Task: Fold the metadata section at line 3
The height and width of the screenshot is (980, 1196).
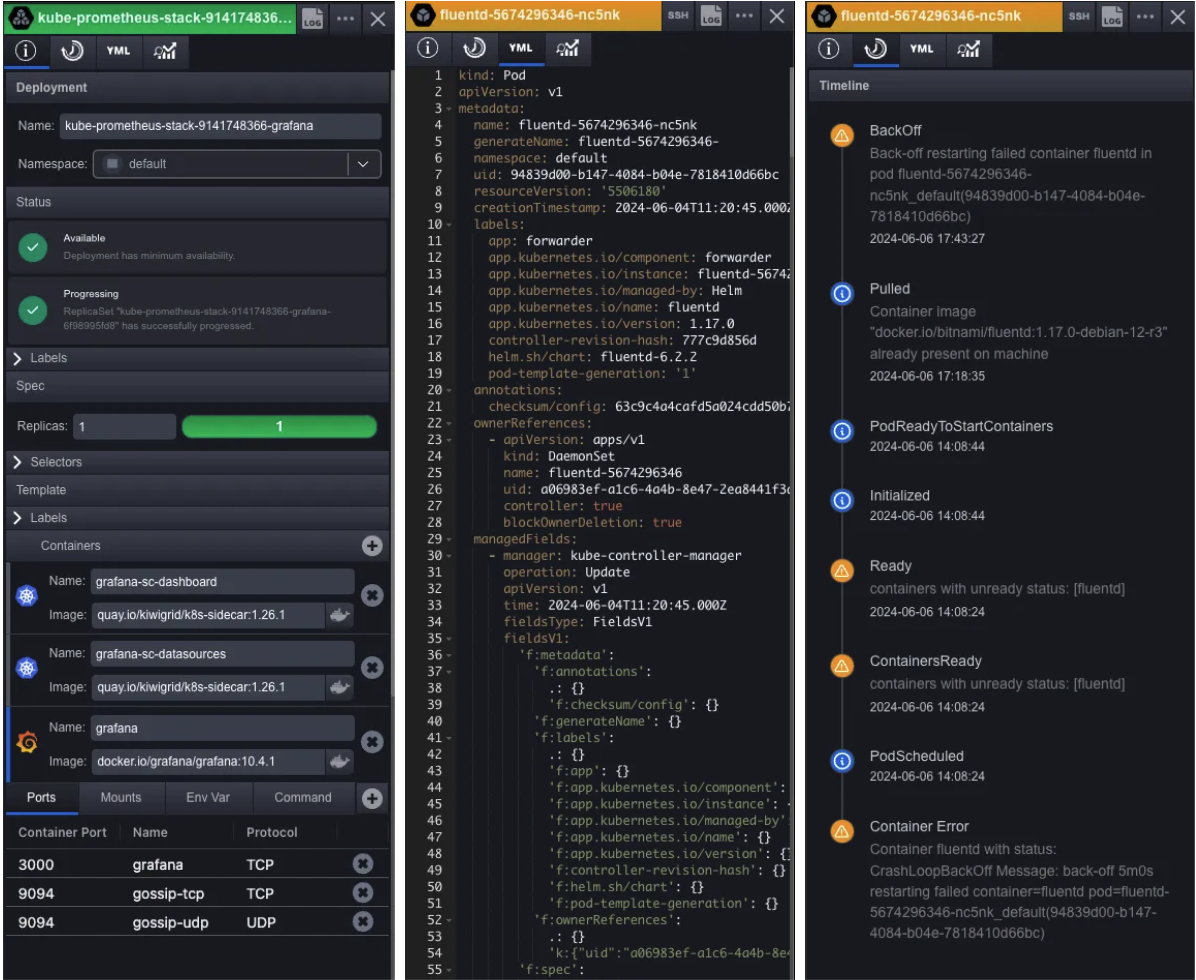Action: coord(450,108)
